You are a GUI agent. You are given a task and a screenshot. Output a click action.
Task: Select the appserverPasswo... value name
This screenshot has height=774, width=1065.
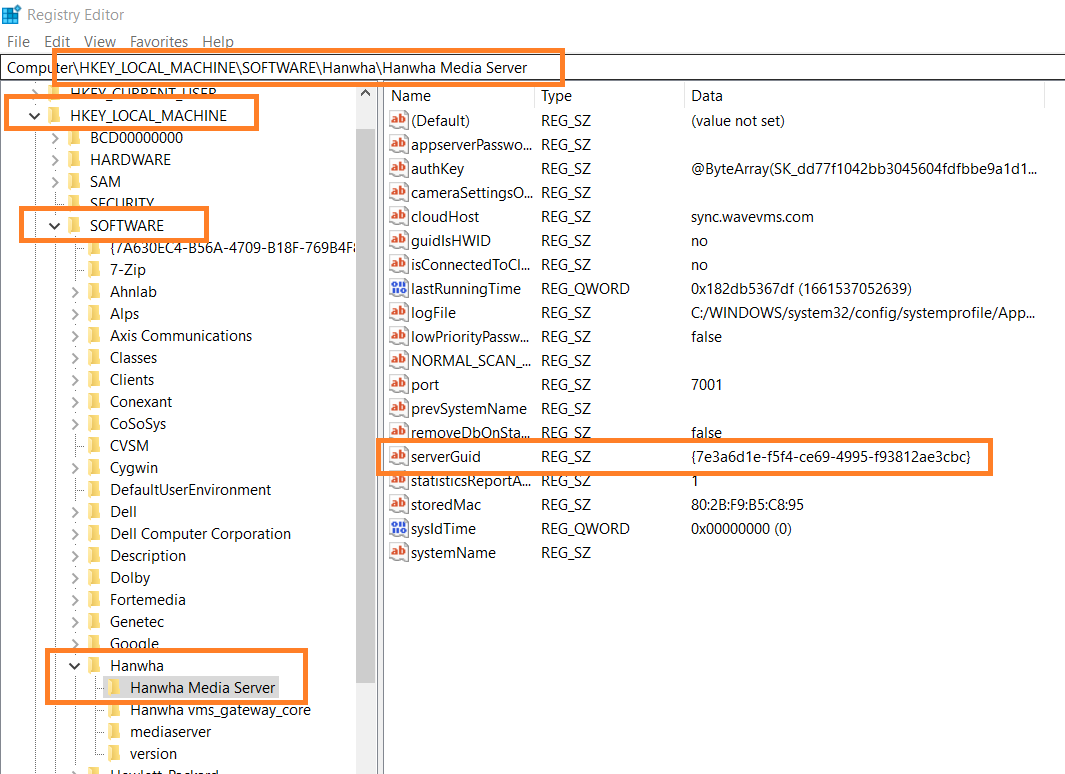click(471, 145)
